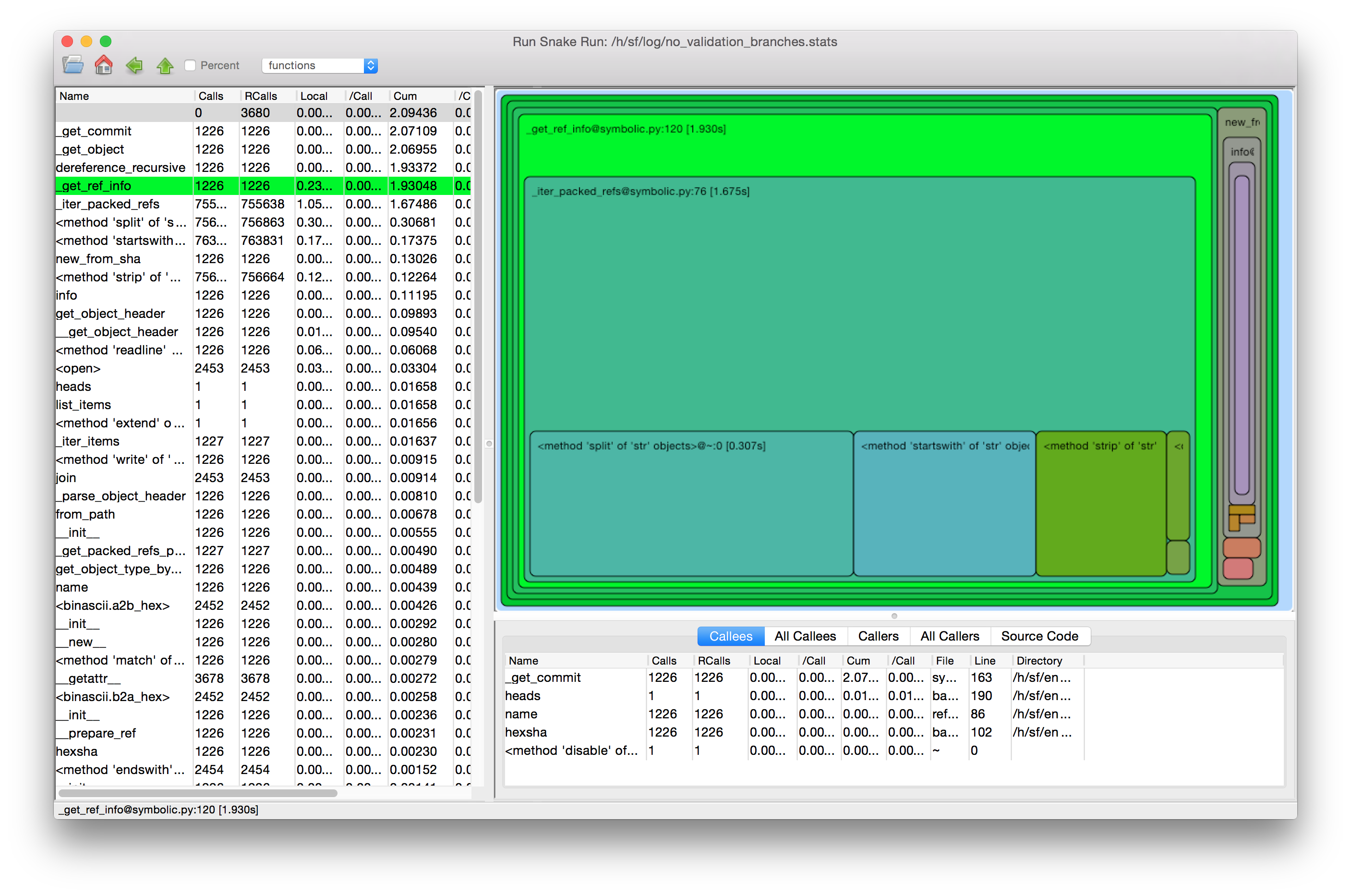Select the Callers tab
The width and height of the screenshot is (1351, 896).
[878, 636]
